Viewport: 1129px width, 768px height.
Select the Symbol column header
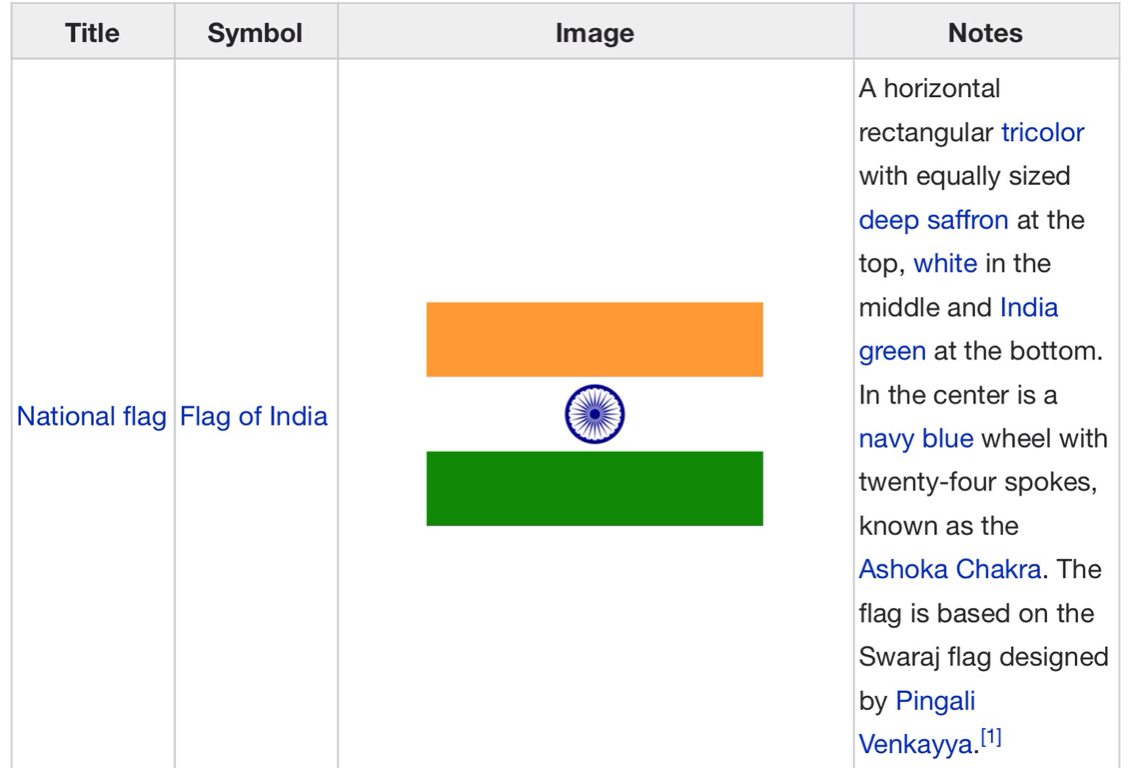(x=255, y=33)
